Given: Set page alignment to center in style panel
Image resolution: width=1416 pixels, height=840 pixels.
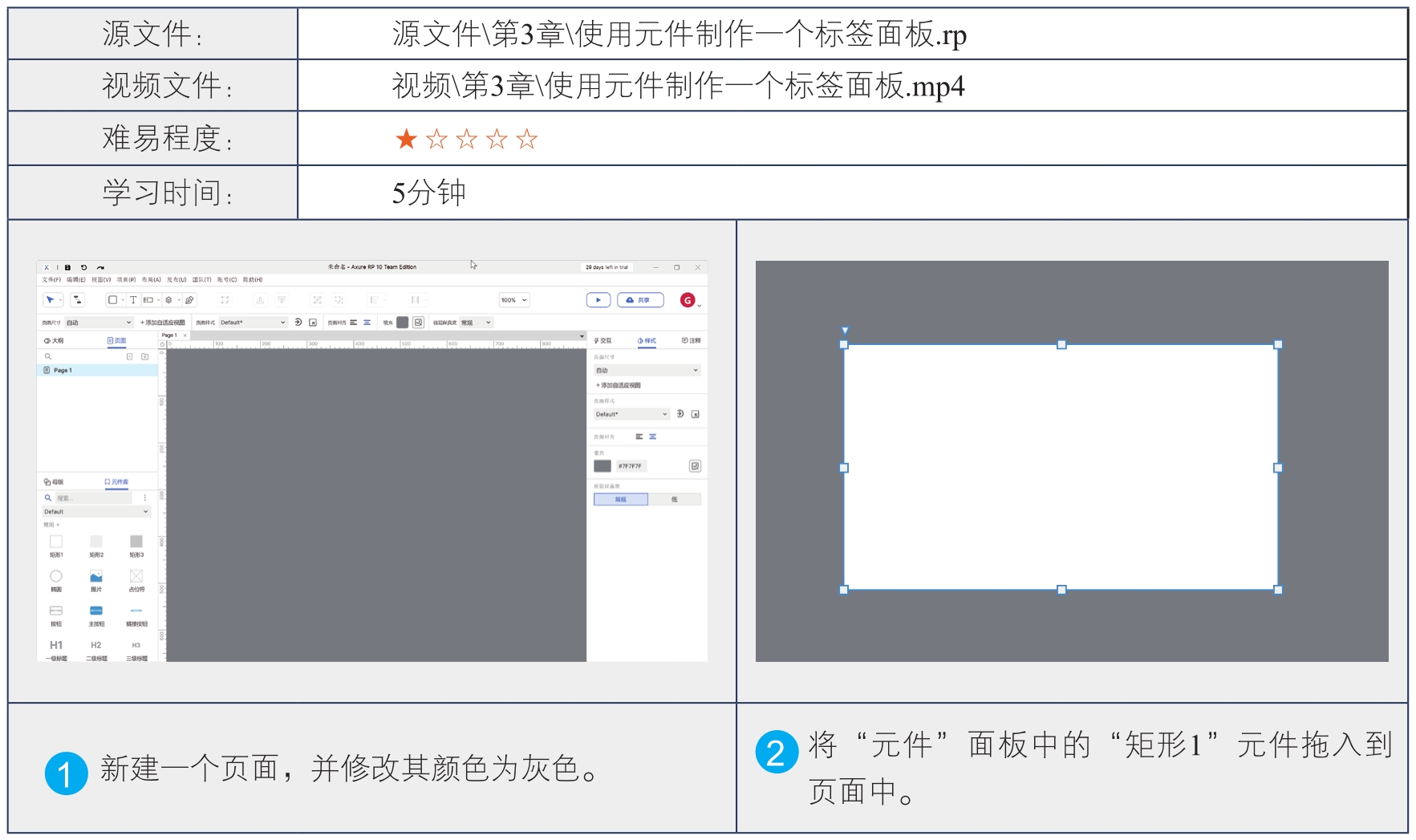Looking at the screenshot, I should coord(653,436).
